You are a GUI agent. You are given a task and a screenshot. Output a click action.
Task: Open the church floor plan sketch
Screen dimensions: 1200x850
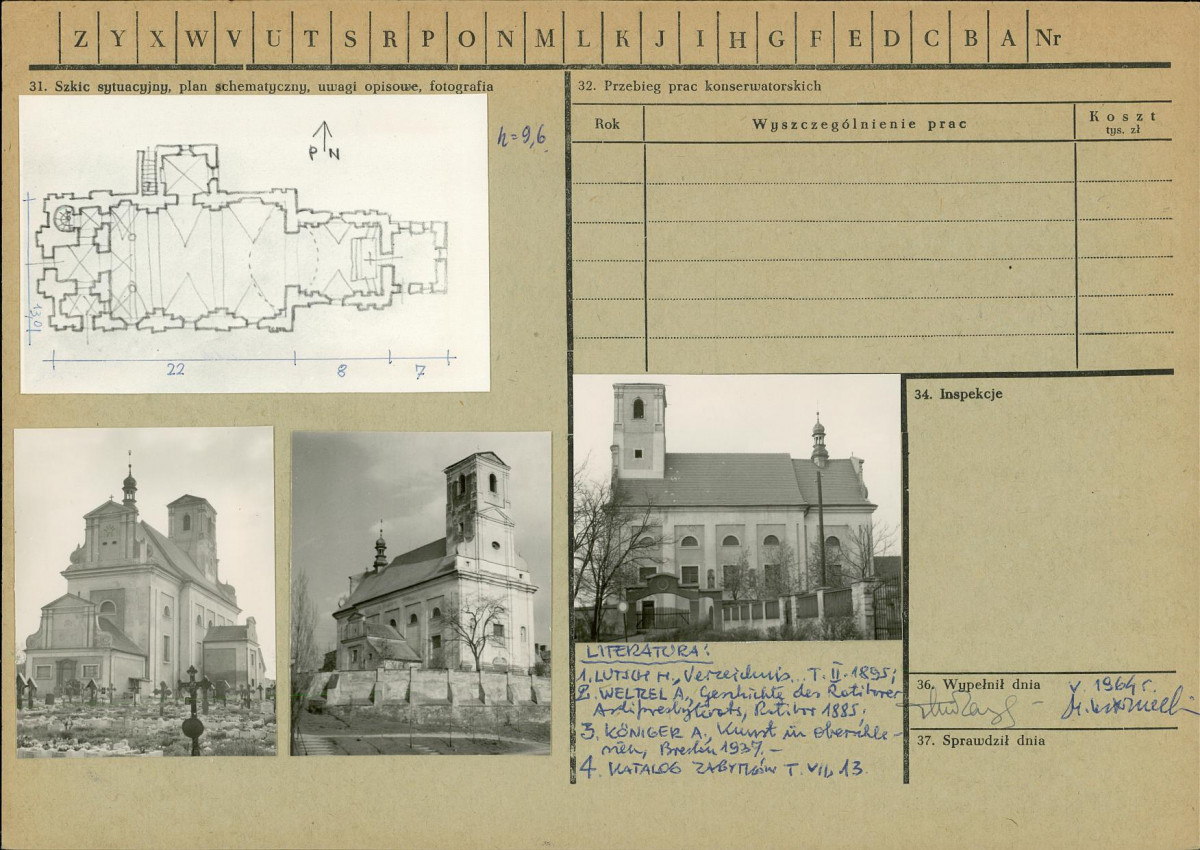tap(254, 243)
